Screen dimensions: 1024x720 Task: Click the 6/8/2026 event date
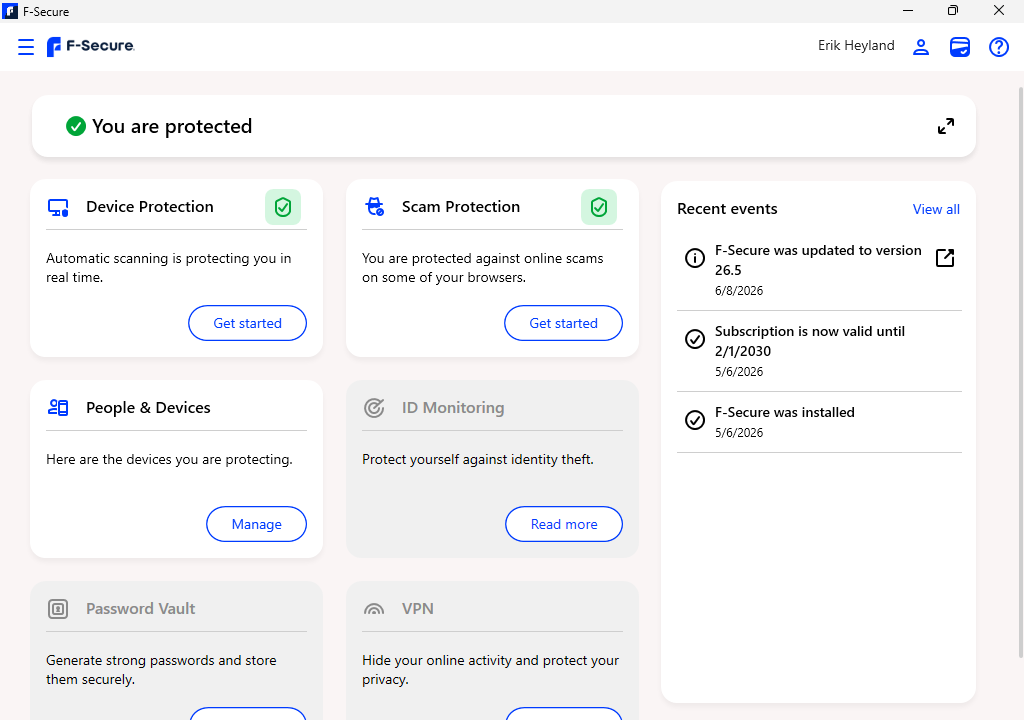coord(739,291)
